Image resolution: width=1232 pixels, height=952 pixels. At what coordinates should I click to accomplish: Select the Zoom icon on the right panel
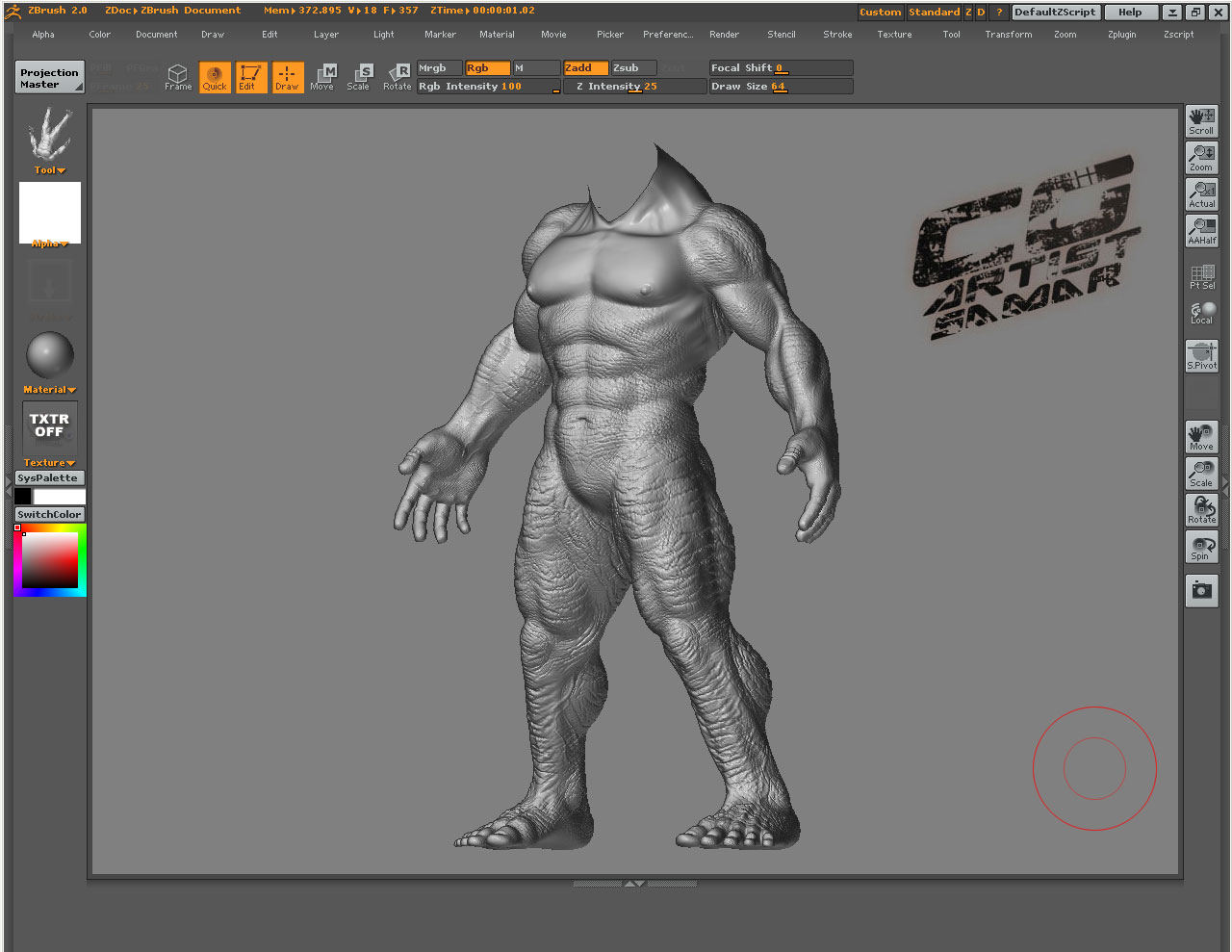pyautogui.click(x=1201, y=157)
